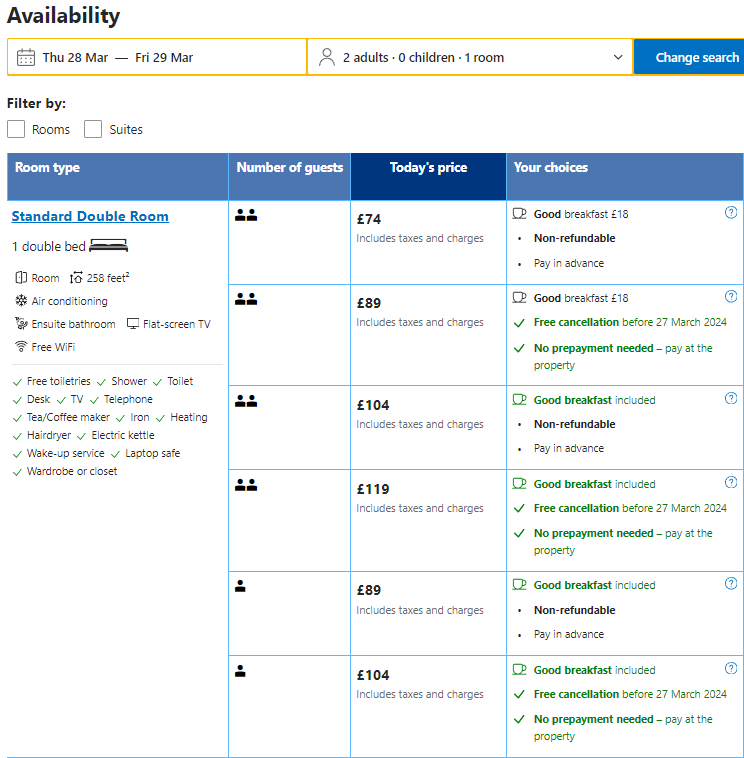Click help icon for last £104 option
Screen dimensions: 744x758
coord(730,668)
